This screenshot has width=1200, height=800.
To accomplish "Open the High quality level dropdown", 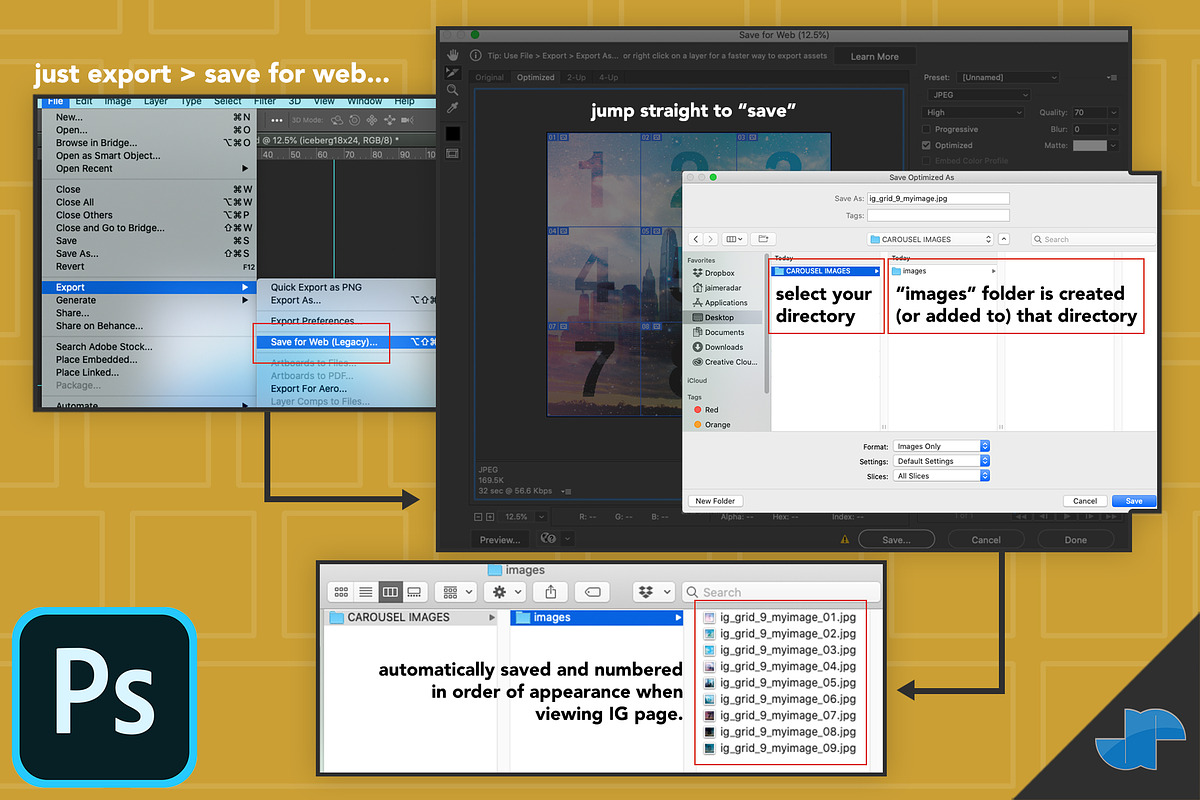I will [975, 112].
